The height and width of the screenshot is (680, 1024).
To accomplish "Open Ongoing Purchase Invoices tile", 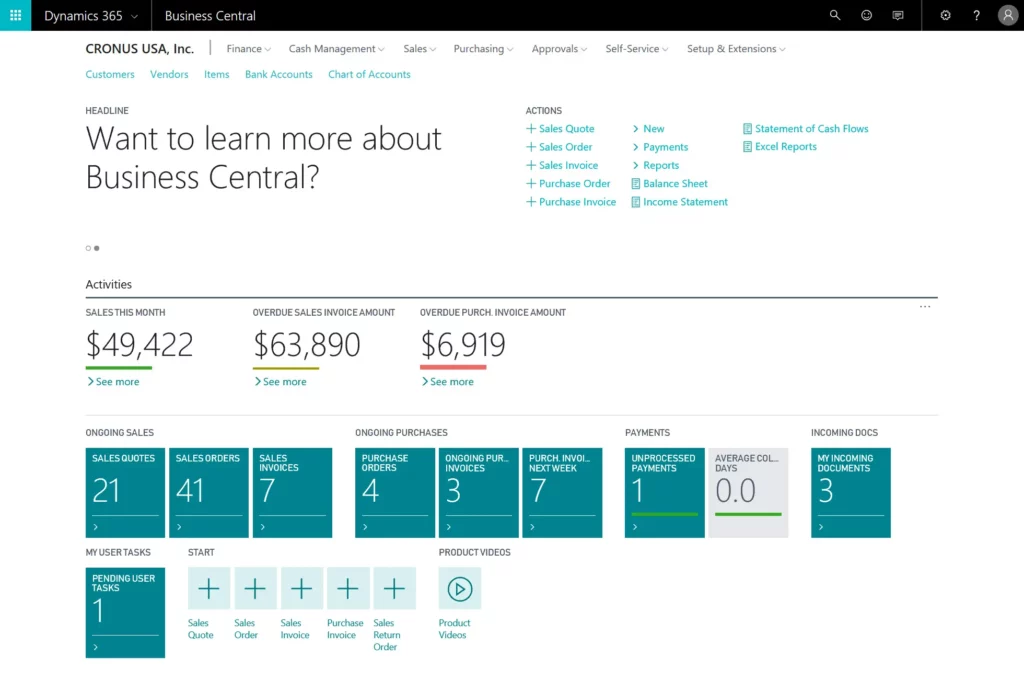I will tap(478, 493).
